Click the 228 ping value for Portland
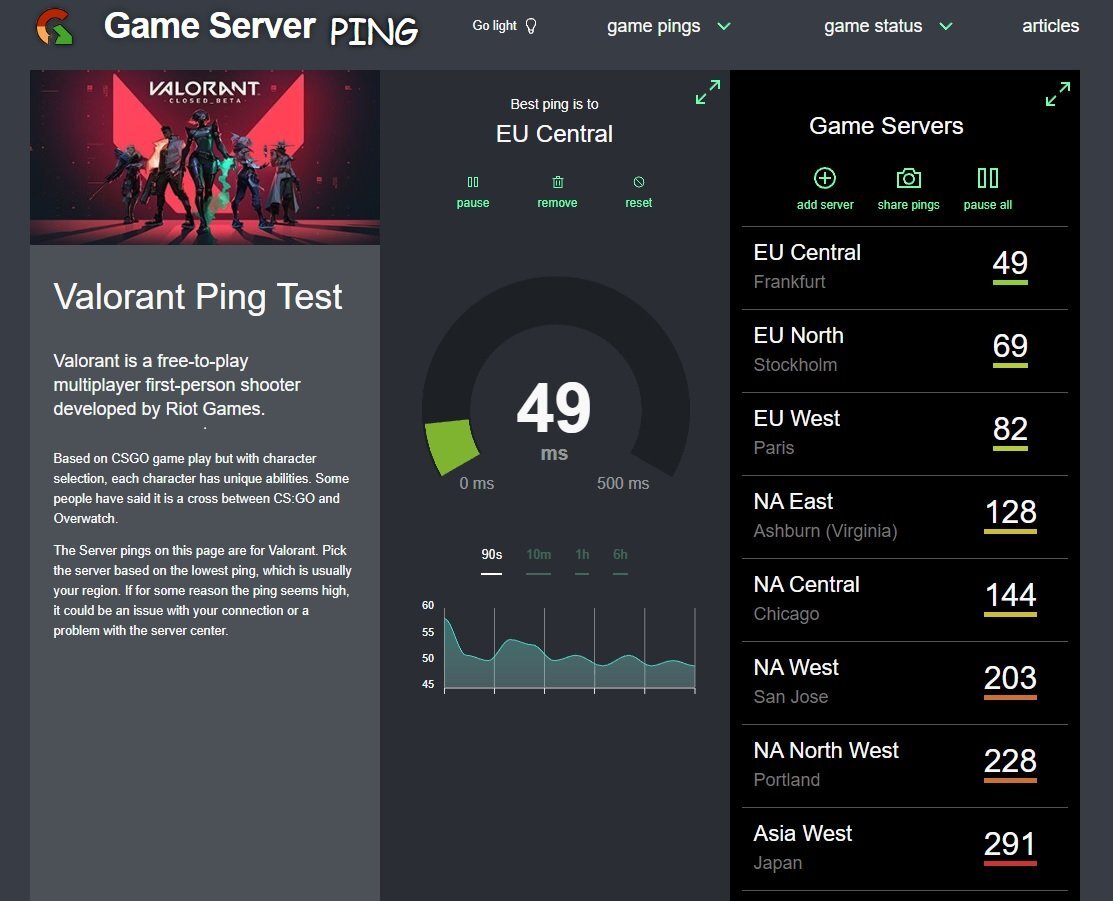Viewport: 1113px width, 901px height. pos(1010,762)
